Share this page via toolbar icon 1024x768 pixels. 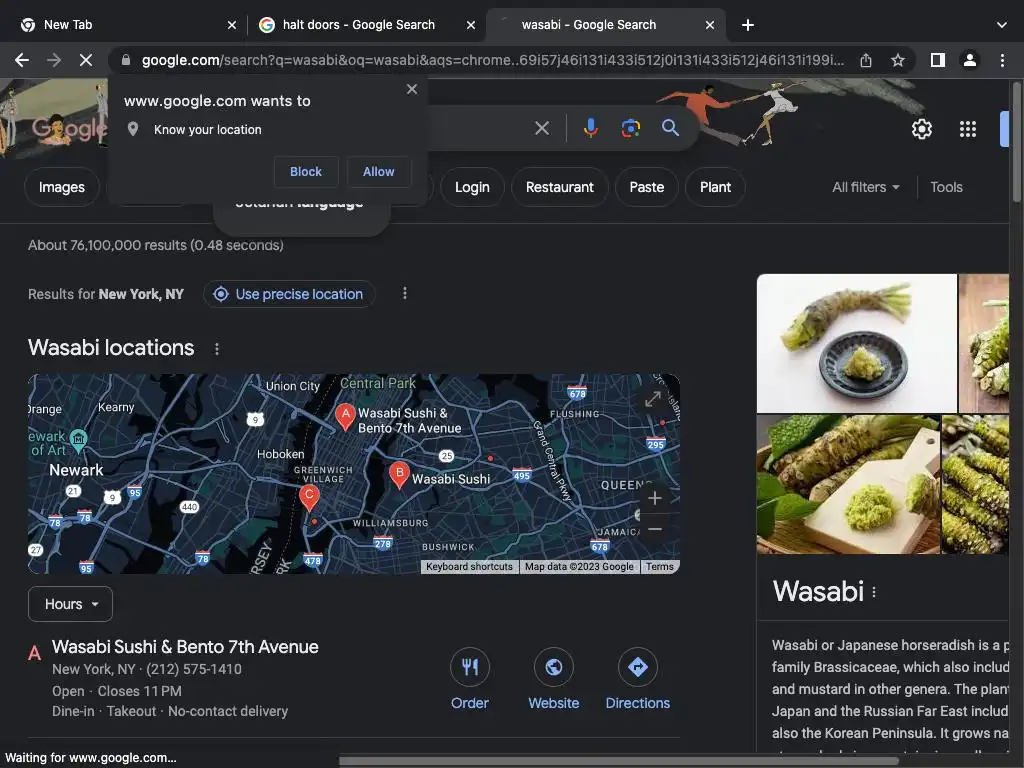pyautogui.click(x=866, y=60)
